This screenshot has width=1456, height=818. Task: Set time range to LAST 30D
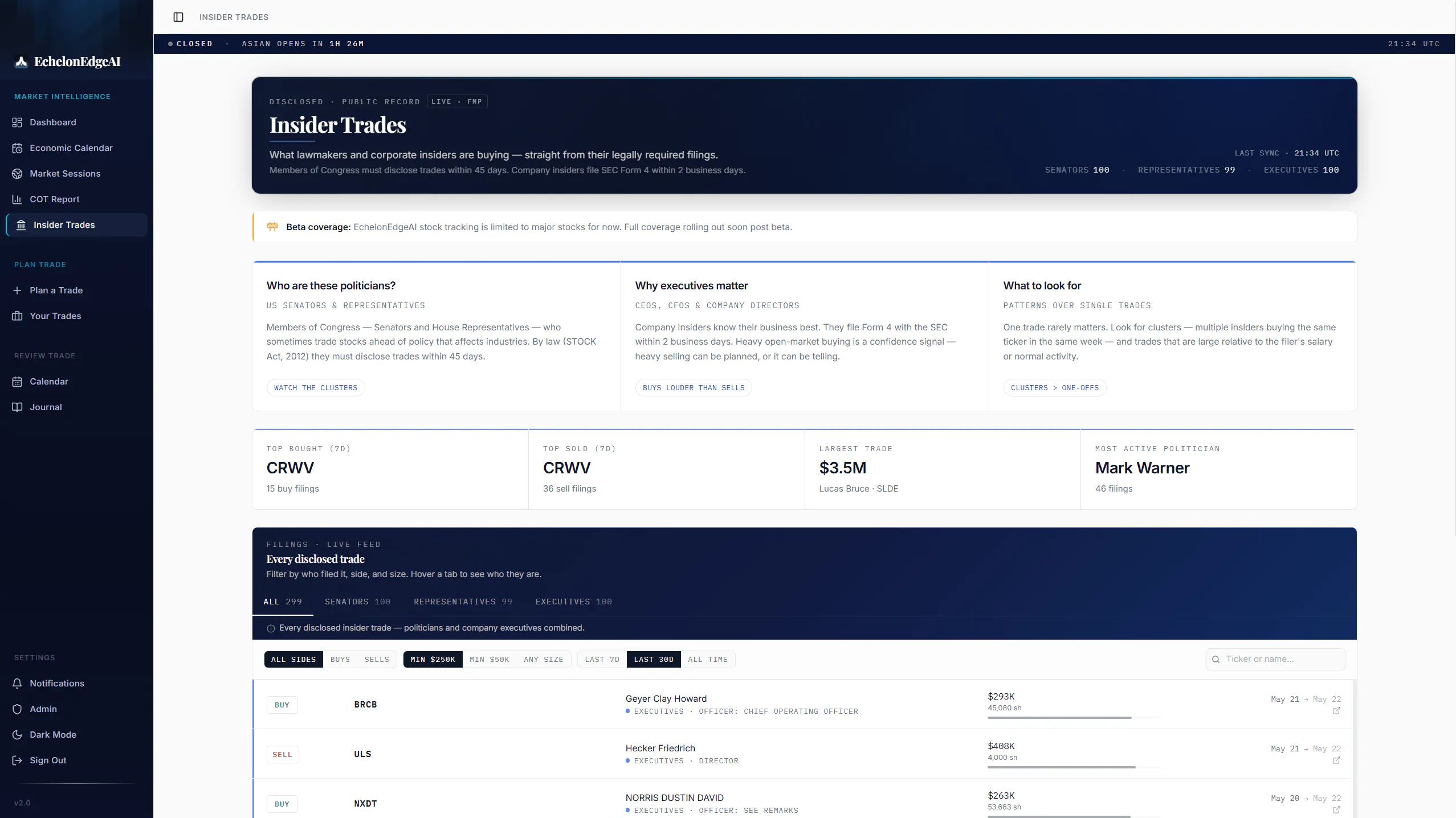[654, 660]
